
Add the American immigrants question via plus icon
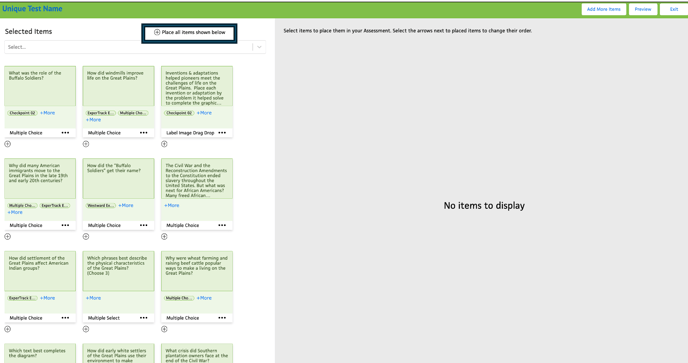click(7, 237)
